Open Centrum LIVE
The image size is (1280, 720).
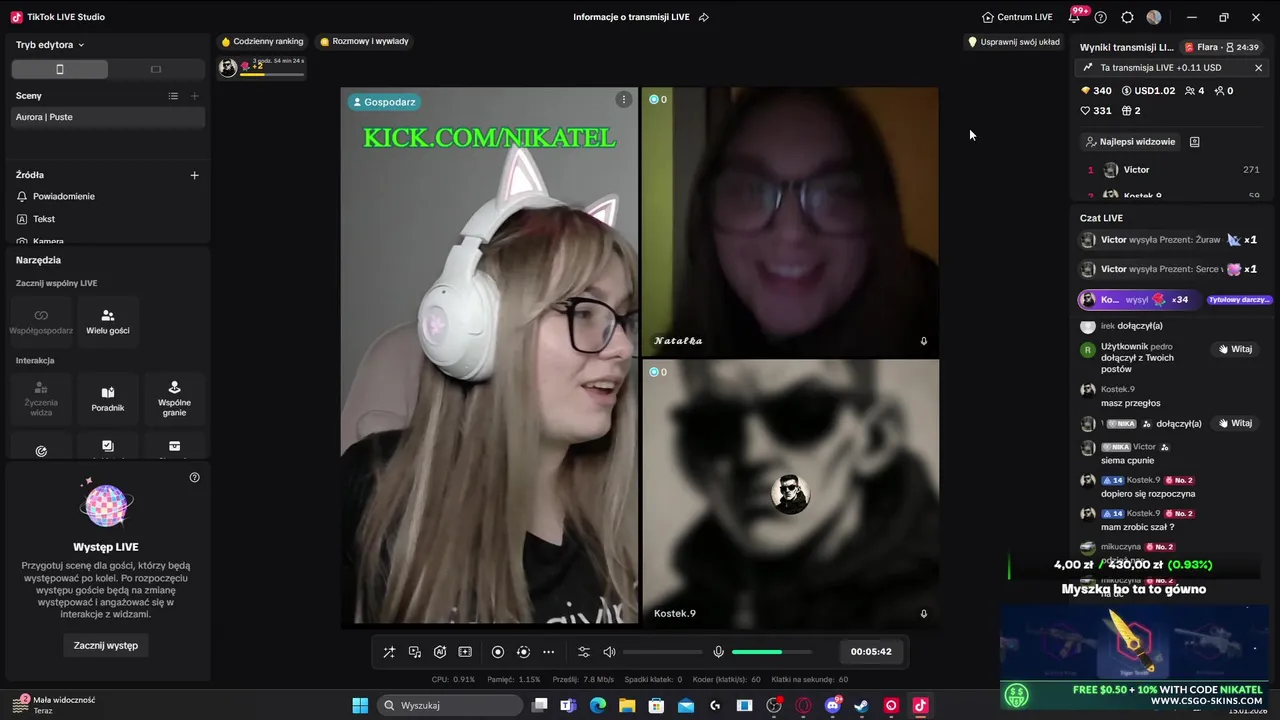click(x=1017, y=17)
